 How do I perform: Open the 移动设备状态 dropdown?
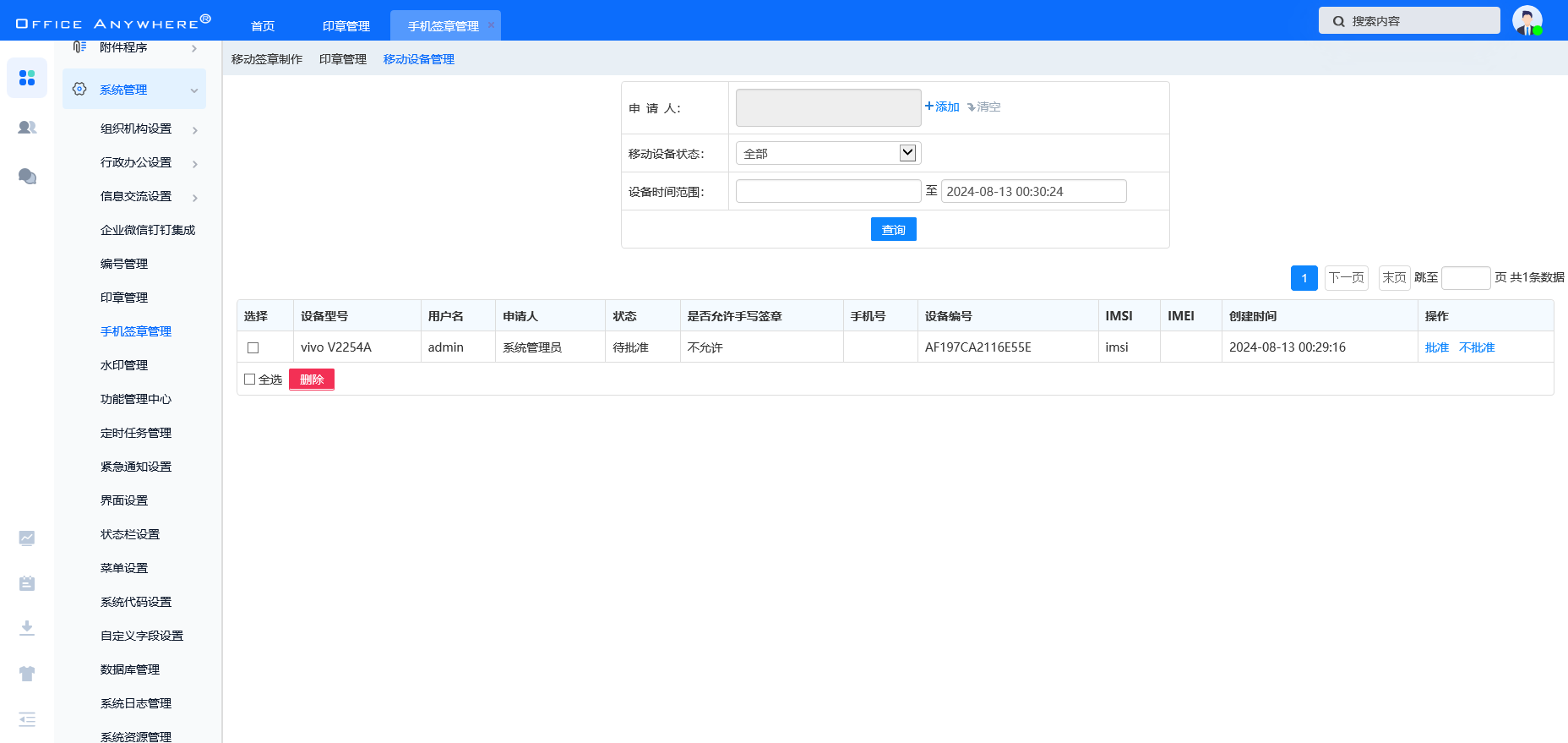click(828, 153)
